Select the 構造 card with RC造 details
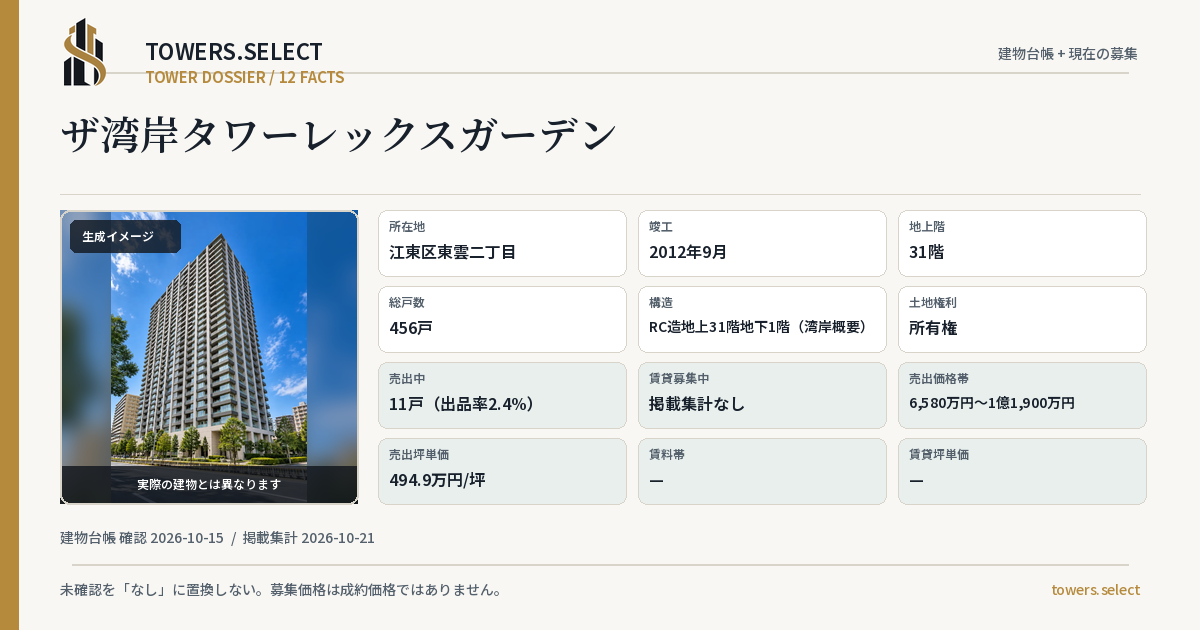Screen dimensions: 1200x630 [x=762, y=319]
